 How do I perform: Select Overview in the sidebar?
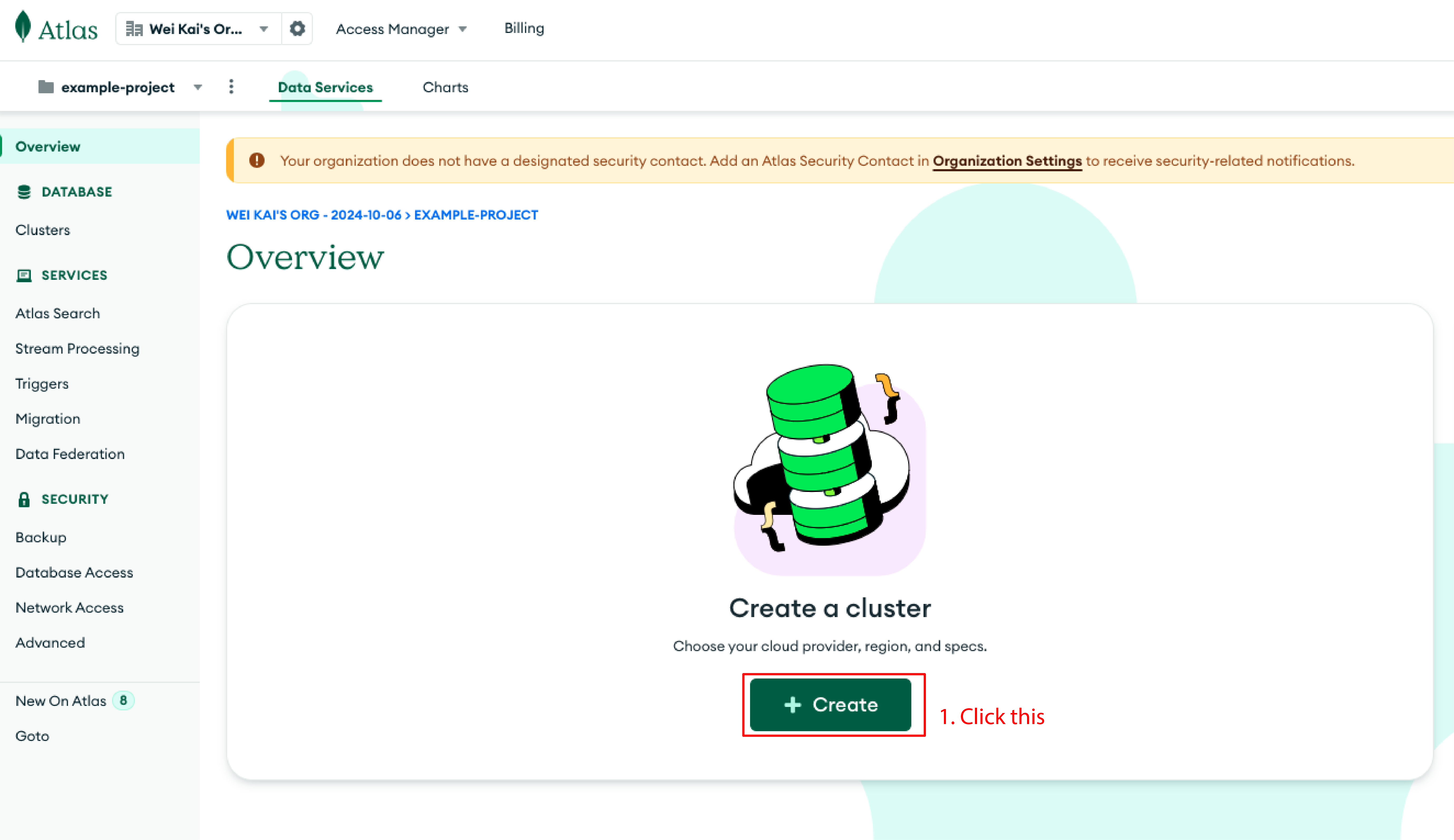100,146
